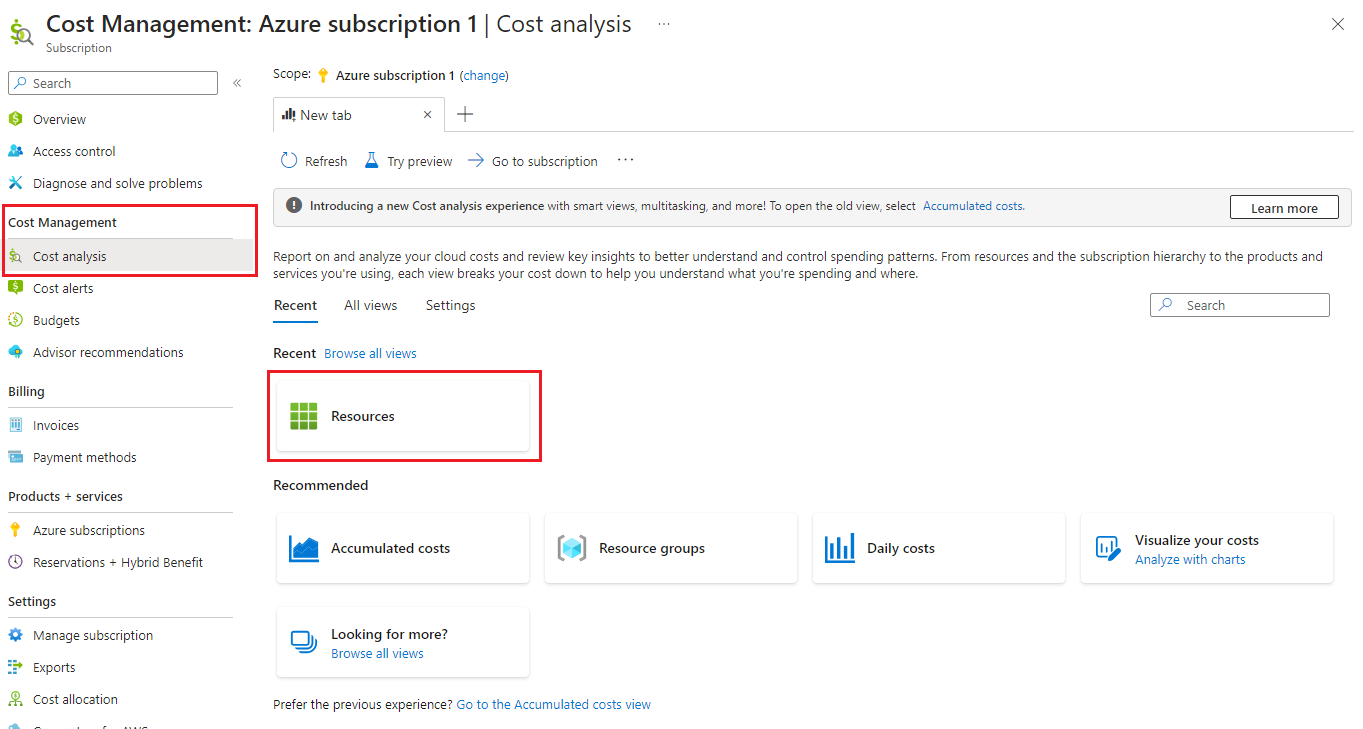The image size is (1363, 729).
Task: Click the Try preview flask icon
Action: click(371, 161)
